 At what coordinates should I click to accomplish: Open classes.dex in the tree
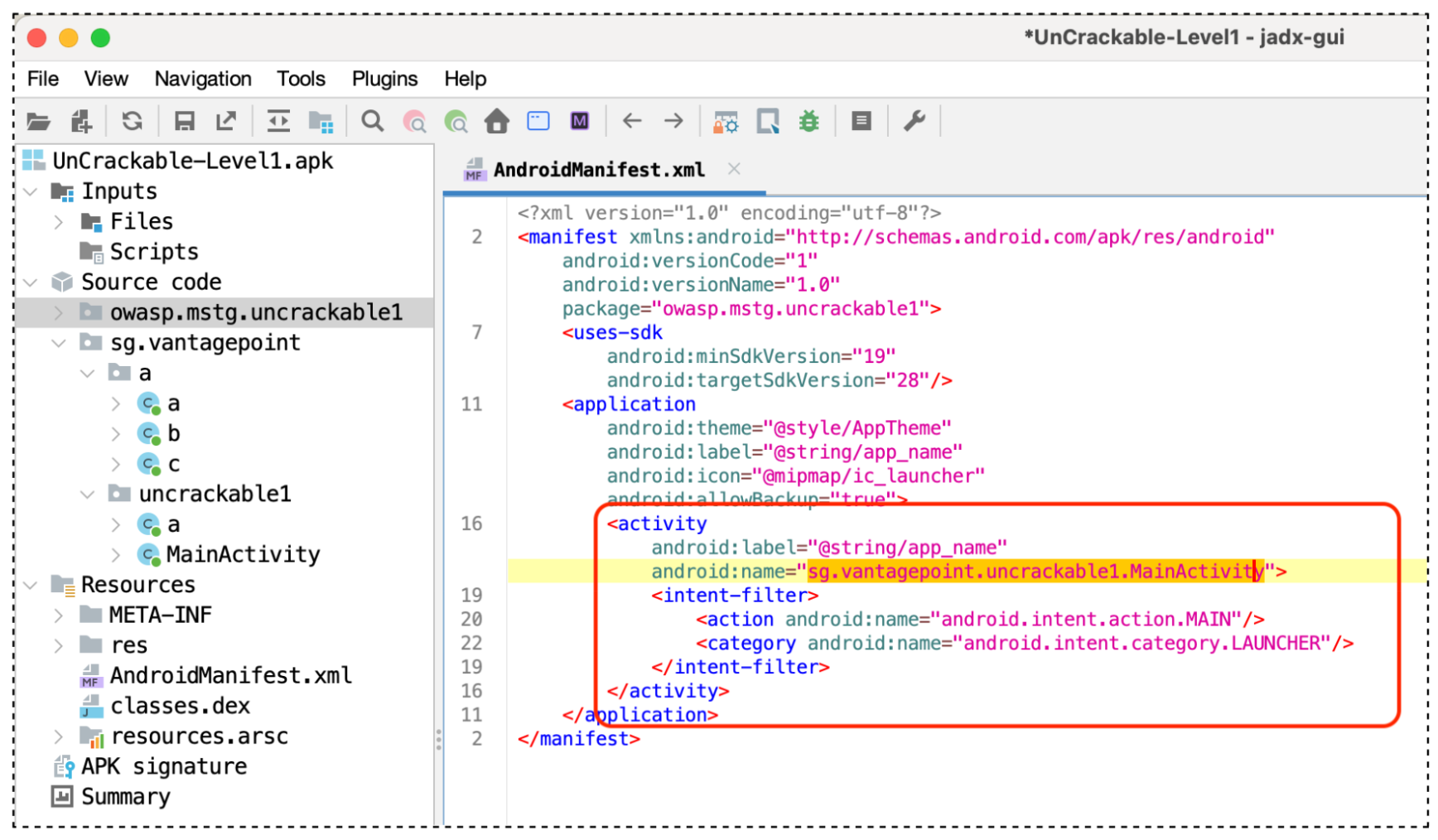click(x=180, y=706)
